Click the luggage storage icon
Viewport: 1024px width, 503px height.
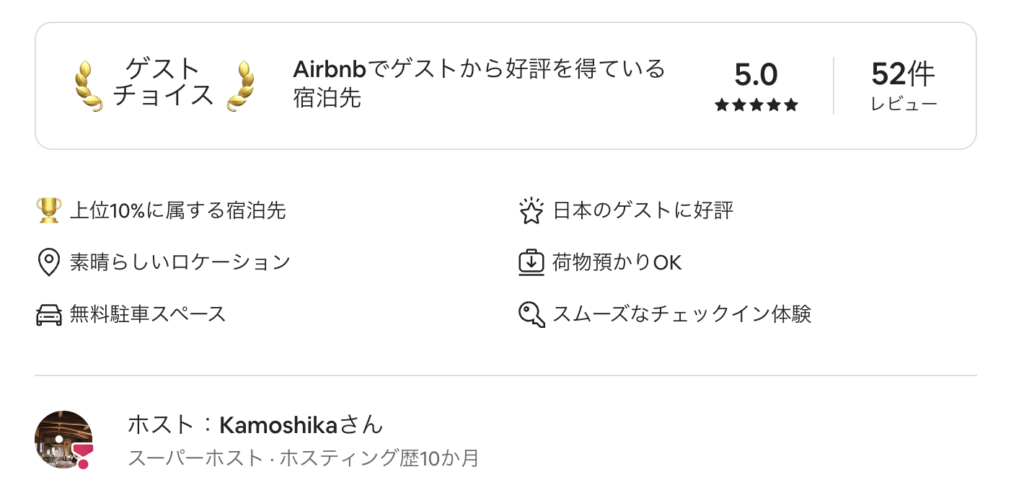pyautogui.click(x=530, y=262)
